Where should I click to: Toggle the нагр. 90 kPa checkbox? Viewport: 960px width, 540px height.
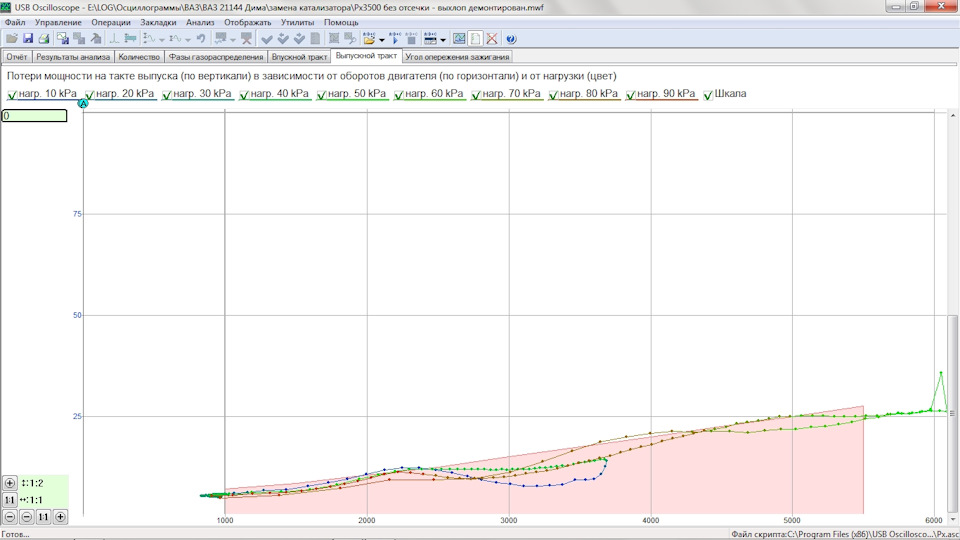(x=632, y=95)
